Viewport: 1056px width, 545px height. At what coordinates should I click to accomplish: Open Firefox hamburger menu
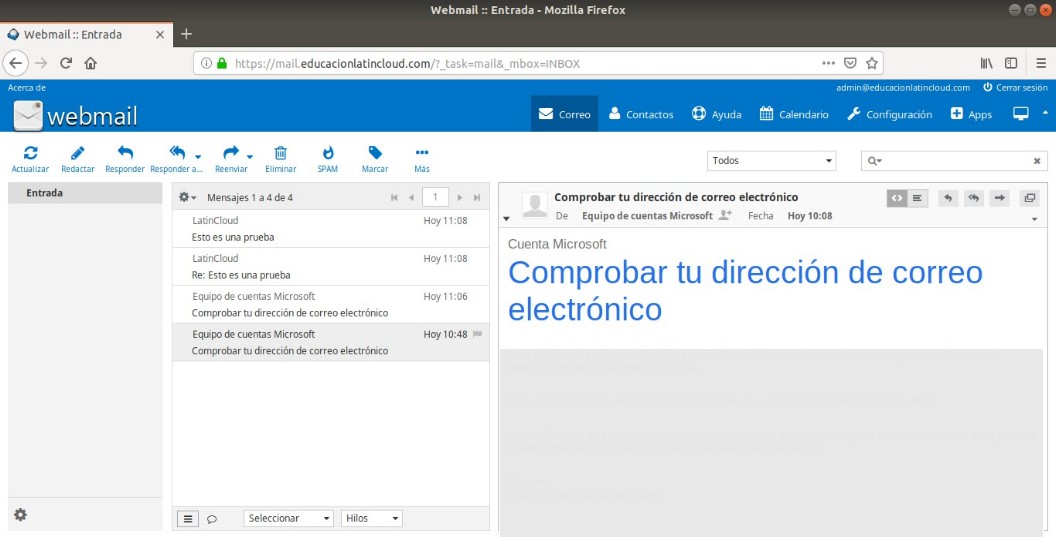(x=1041, y=63)
